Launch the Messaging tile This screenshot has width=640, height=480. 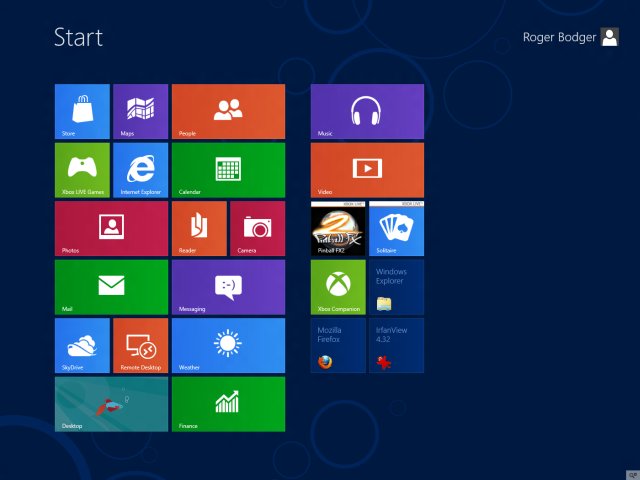[x=228, y=287]
